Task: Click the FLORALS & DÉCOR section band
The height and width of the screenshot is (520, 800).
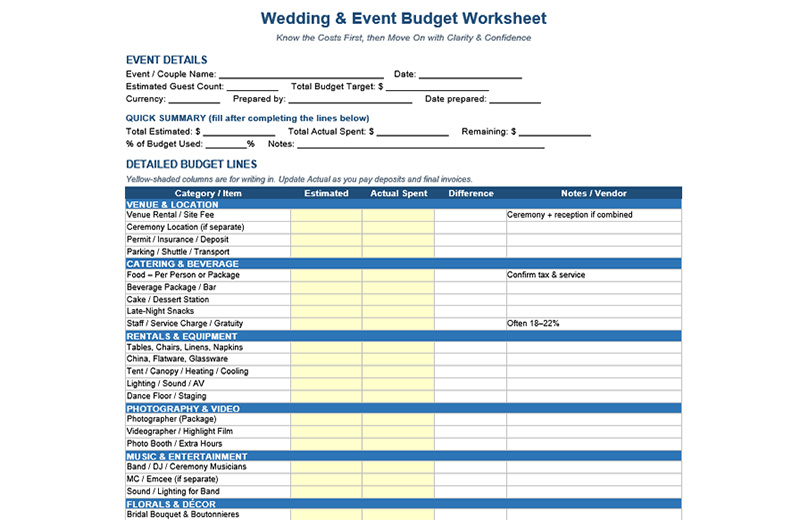Action: pyautogui.click(x=403, y=504)
